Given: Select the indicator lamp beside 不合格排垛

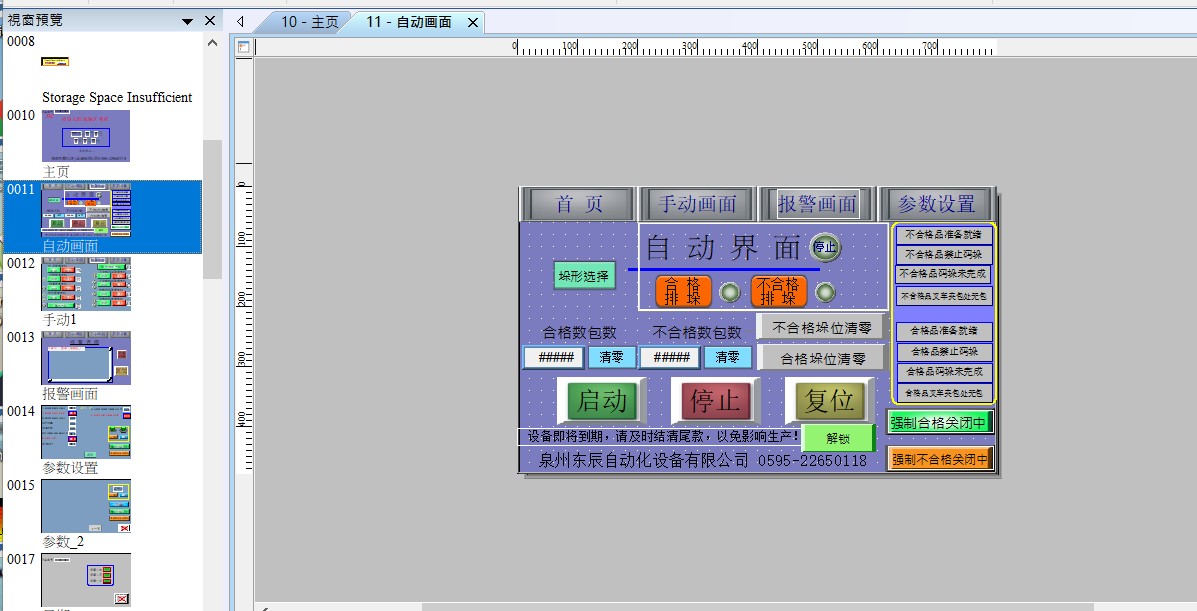Looking at the screenshot, I should coord(825,292).
